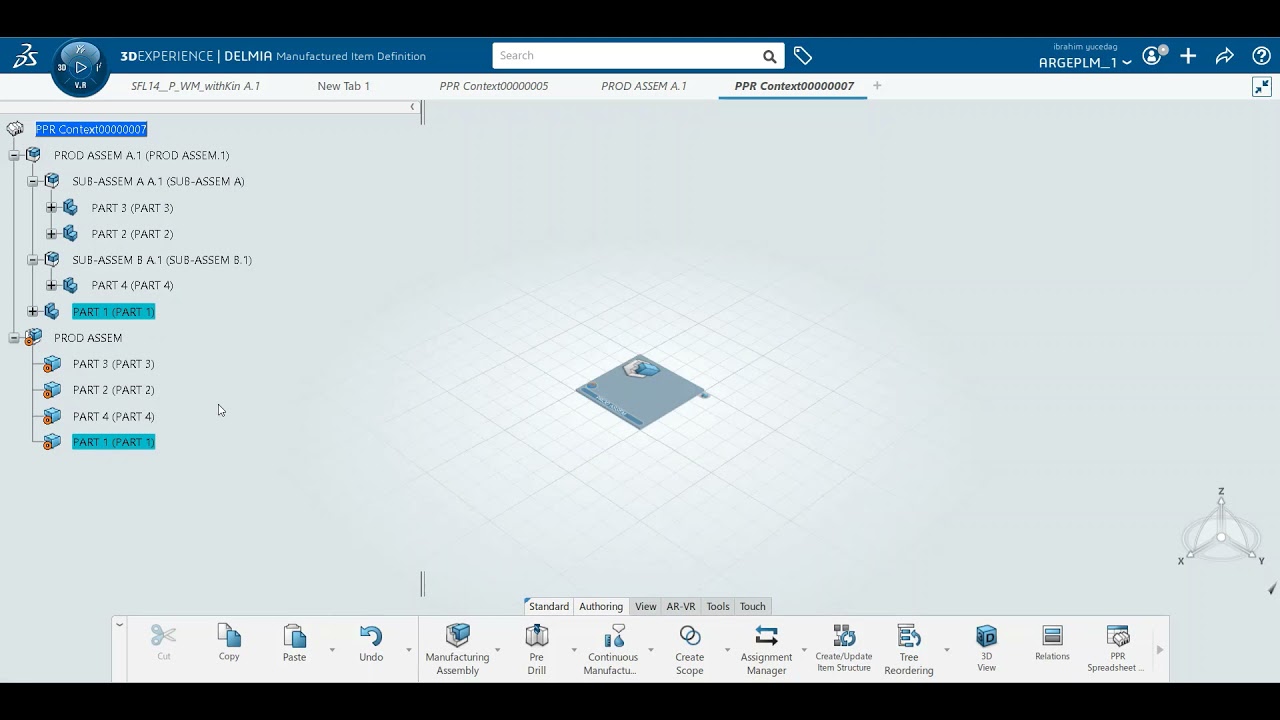Open the Undo dropdown arrow
This screenshot has height=720, width=1280.
pyautogui.click(x=408, y=650)
